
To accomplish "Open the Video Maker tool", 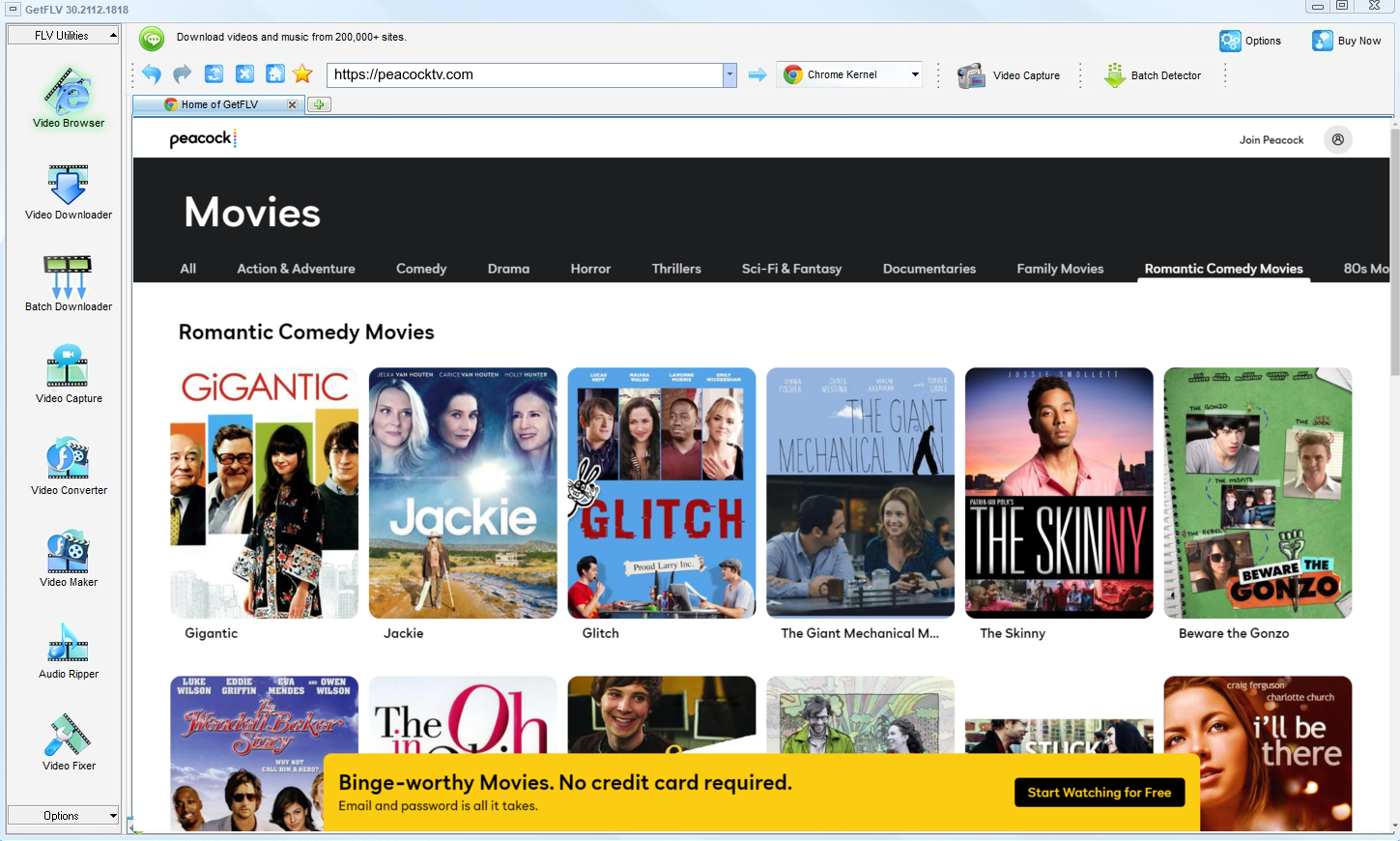I will pos(68,558).
